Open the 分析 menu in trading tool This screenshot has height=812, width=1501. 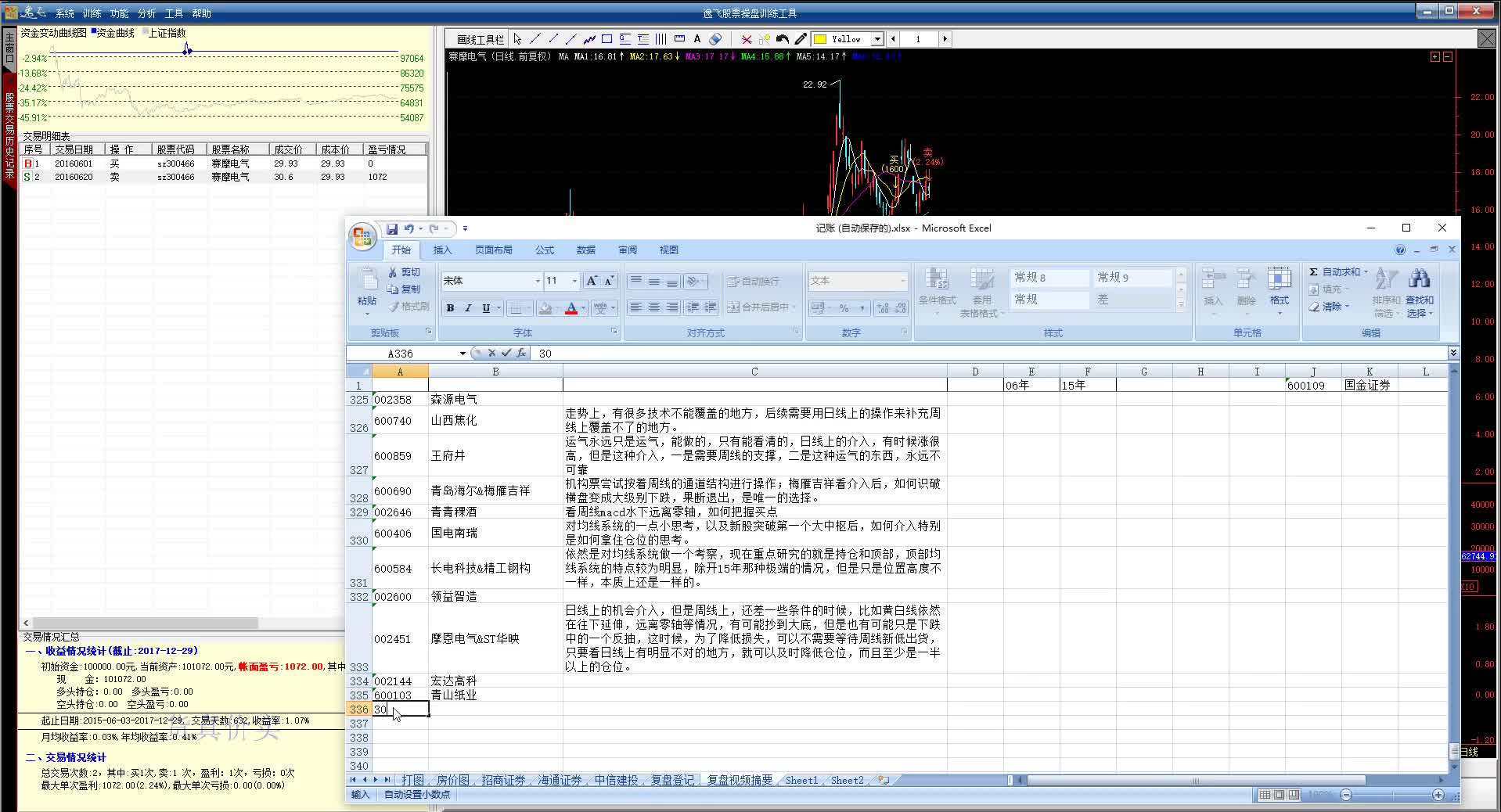[146, 13]
